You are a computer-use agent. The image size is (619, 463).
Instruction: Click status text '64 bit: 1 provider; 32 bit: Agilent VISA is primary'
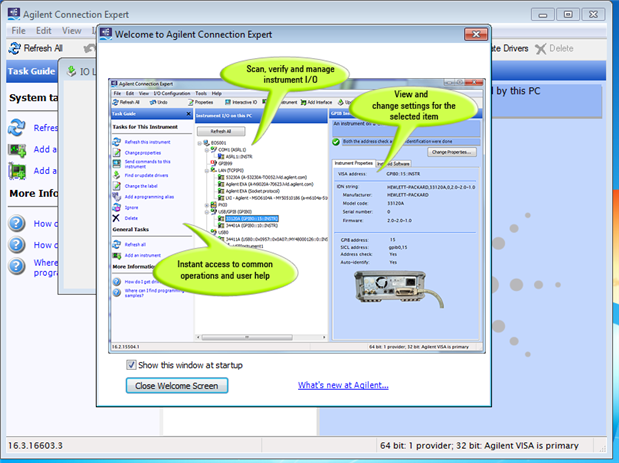coord(479,446)
